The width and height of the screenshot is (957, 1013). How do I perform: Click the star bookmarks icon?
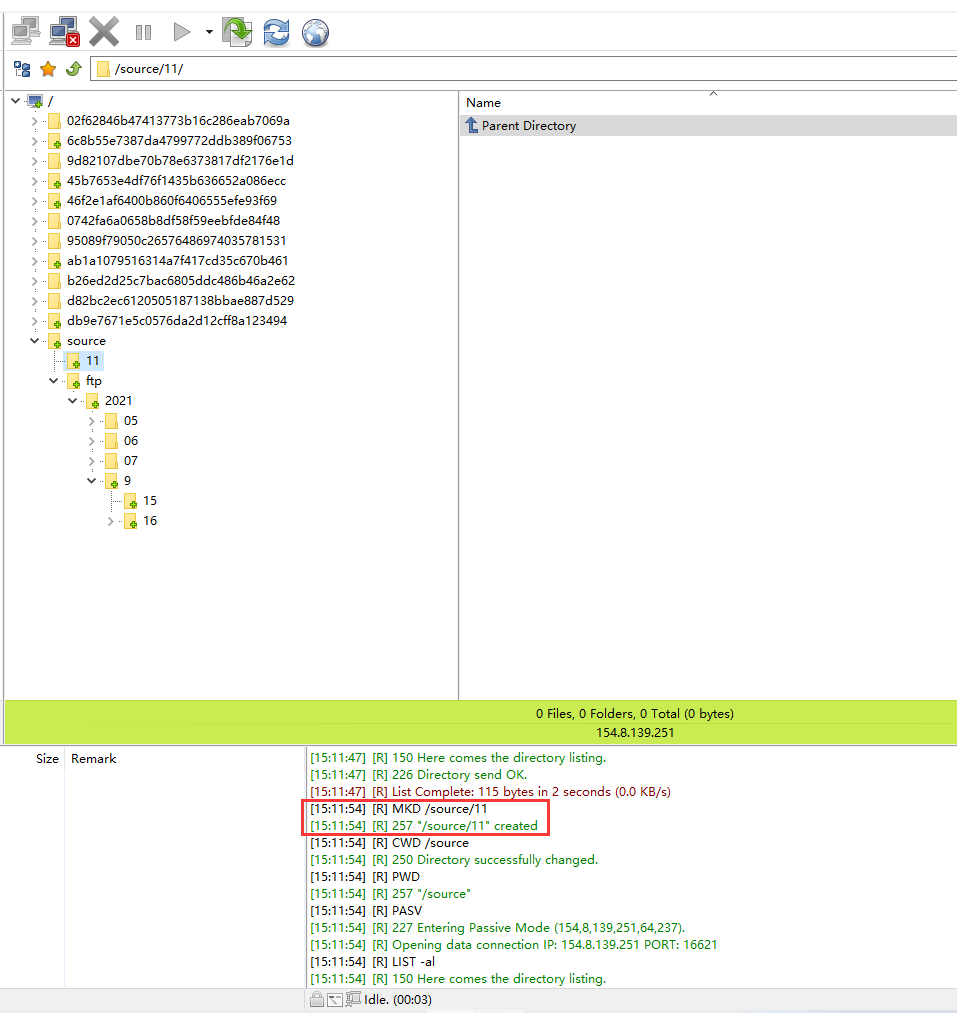click(x=47, y=69)
